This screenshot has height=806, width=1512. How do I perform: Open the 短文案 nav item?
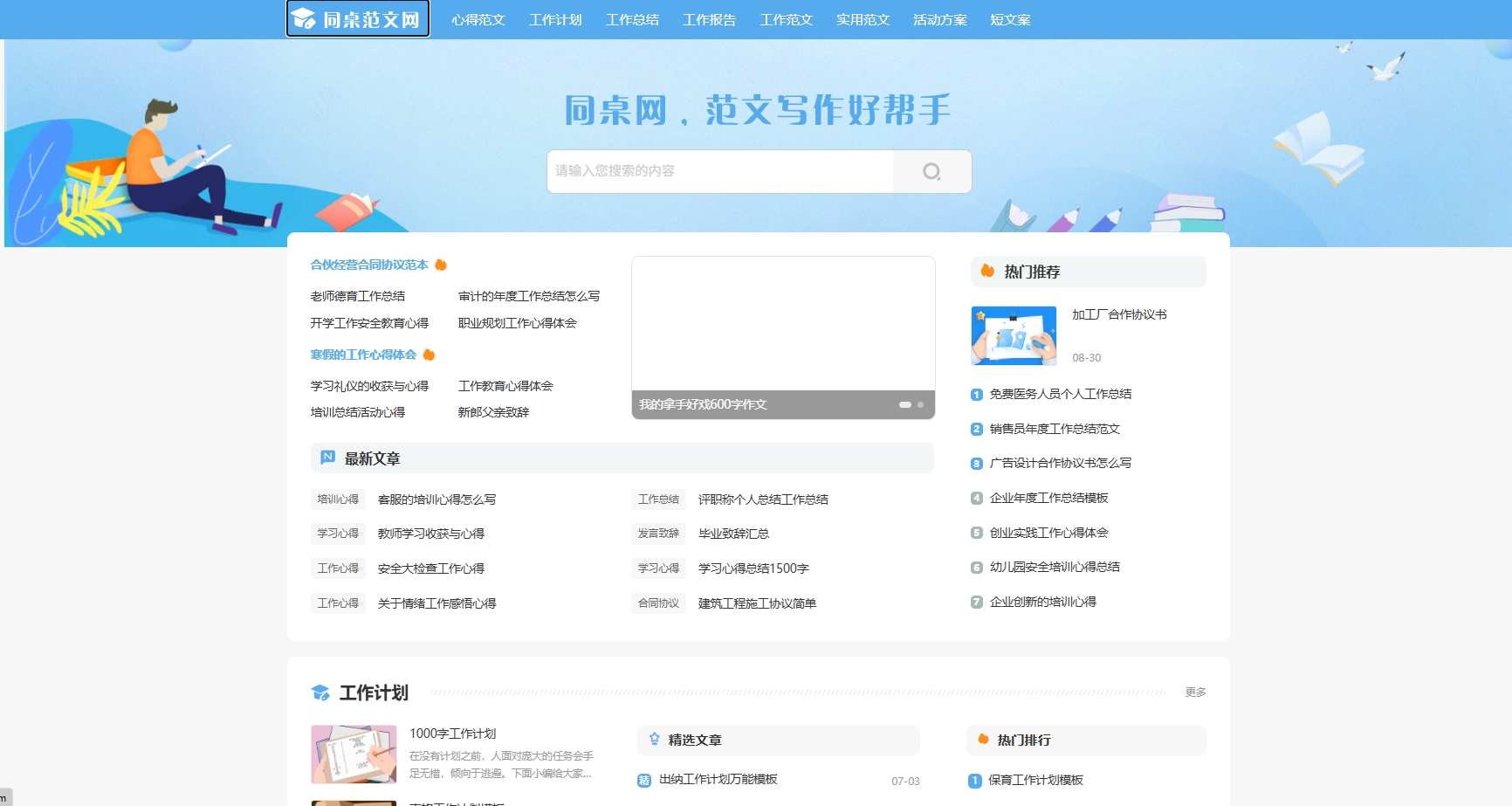click(1010, 19)
